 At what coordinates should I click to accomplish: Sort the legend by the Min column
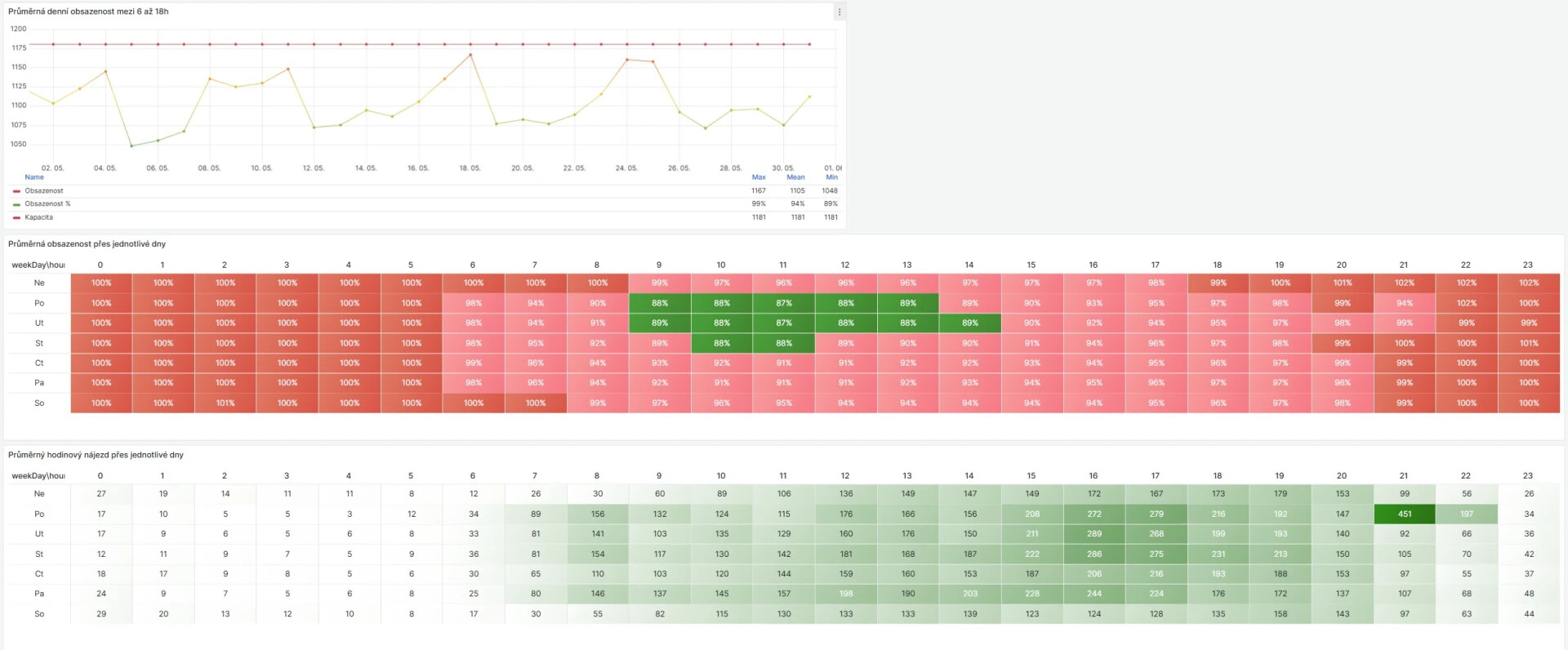(831, 177)
